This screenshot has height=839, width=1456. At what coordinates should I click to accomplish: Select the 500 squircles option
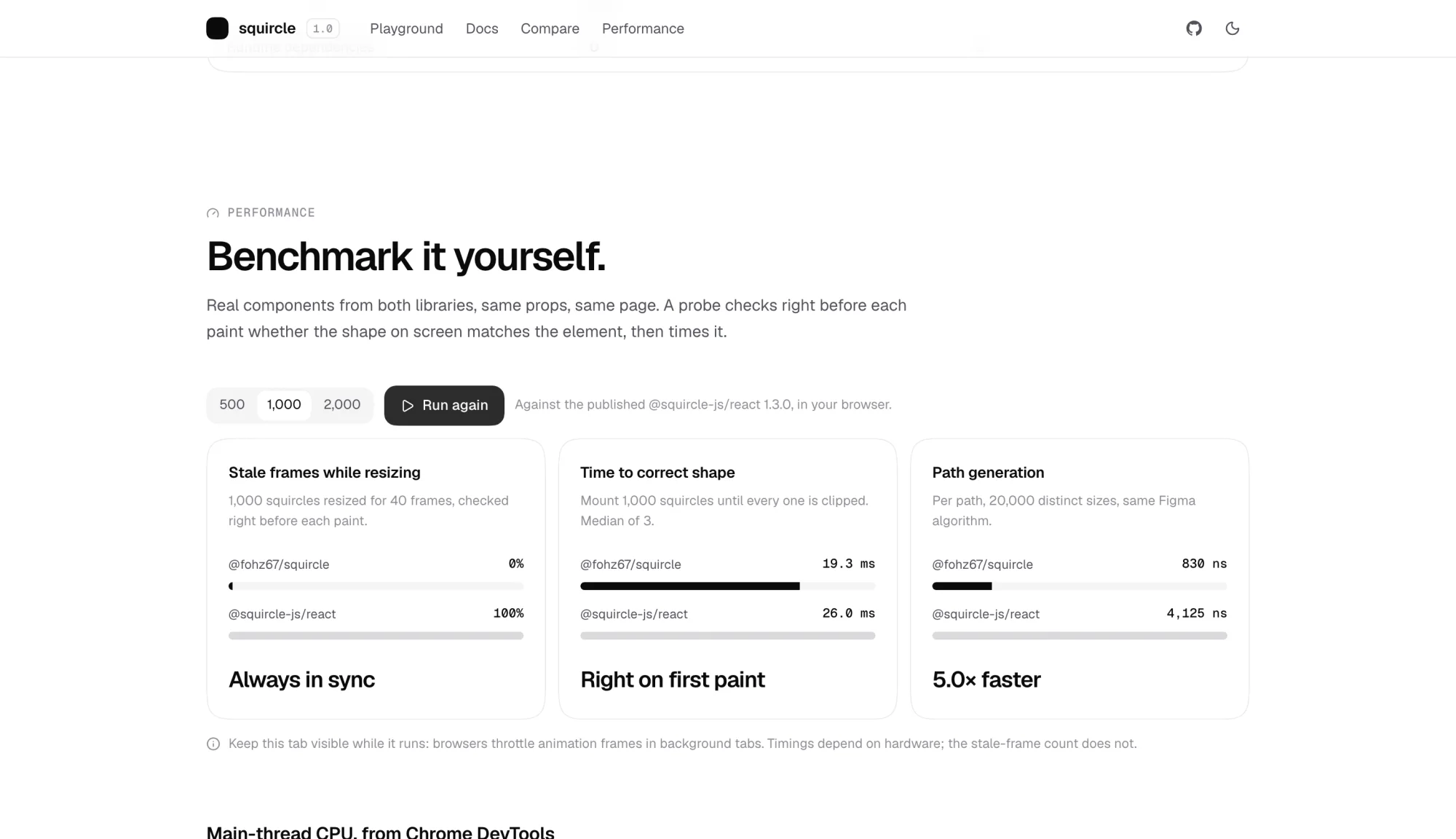[x=232, y=405]
